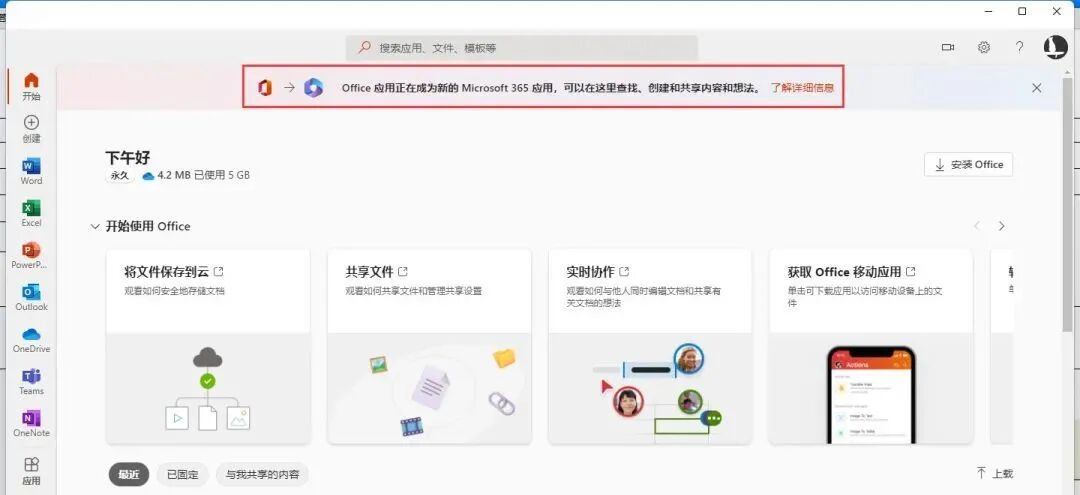Click the old Office logo in banner

(x=265, y=87)
